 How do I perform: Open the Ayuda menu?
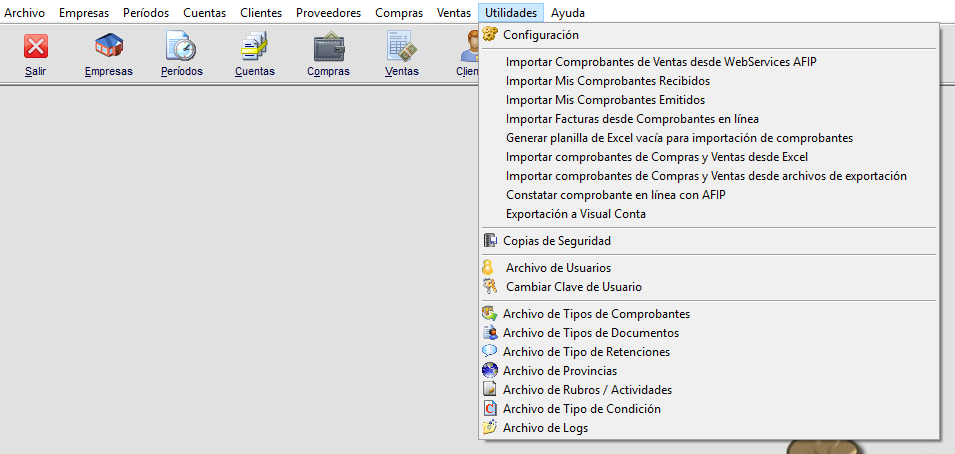coord(568,13)
